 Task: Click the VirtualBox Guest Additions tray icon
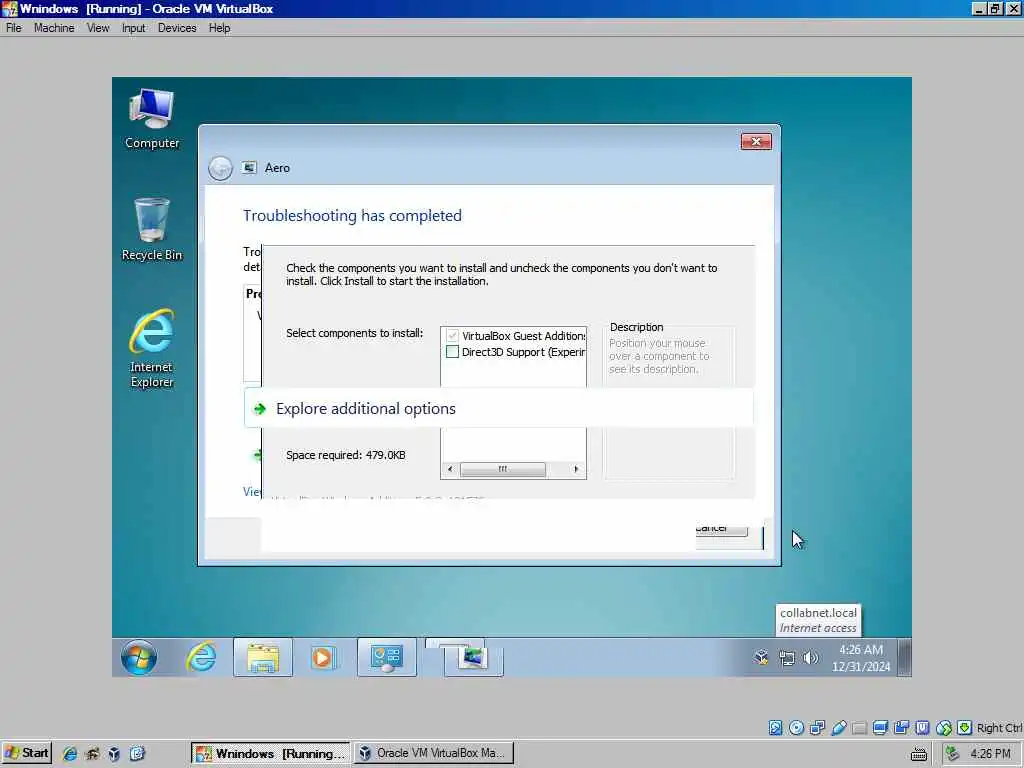point(761,658)
